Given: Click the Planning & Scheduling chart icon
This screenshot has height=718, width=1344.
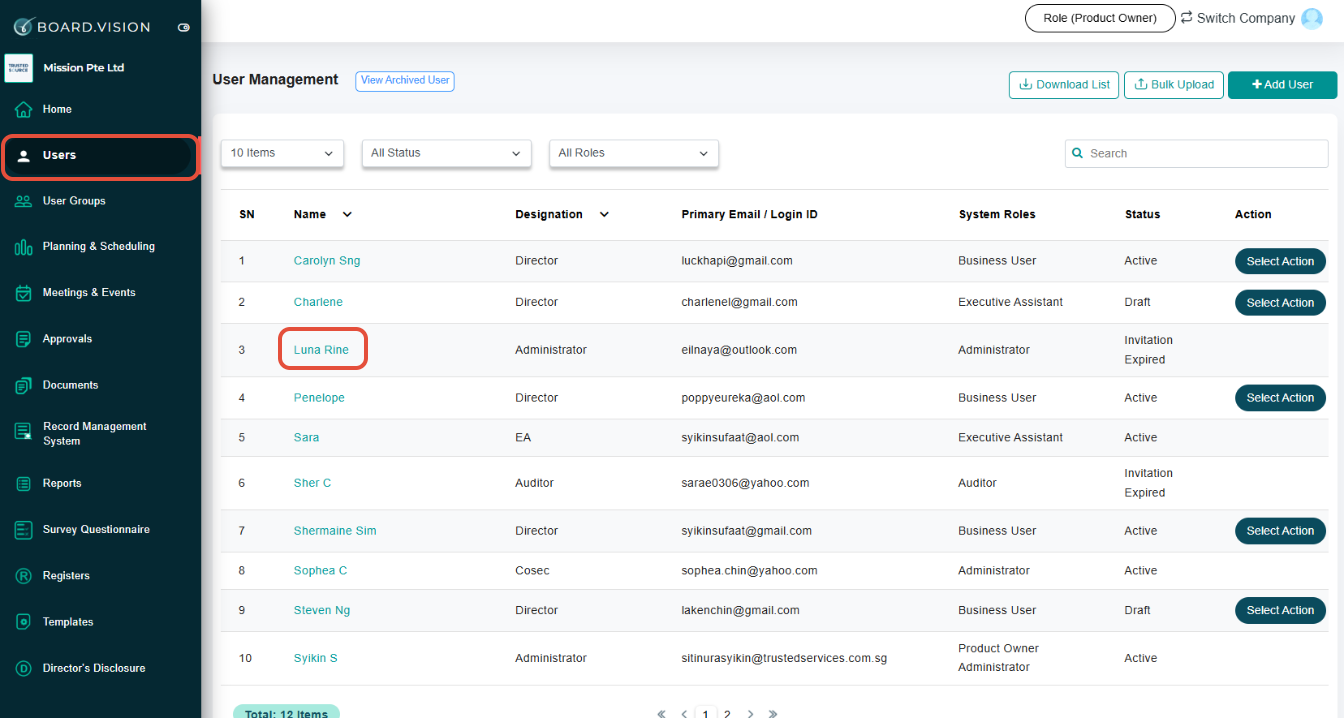Looking at the screenshot, I should point(24,247).
